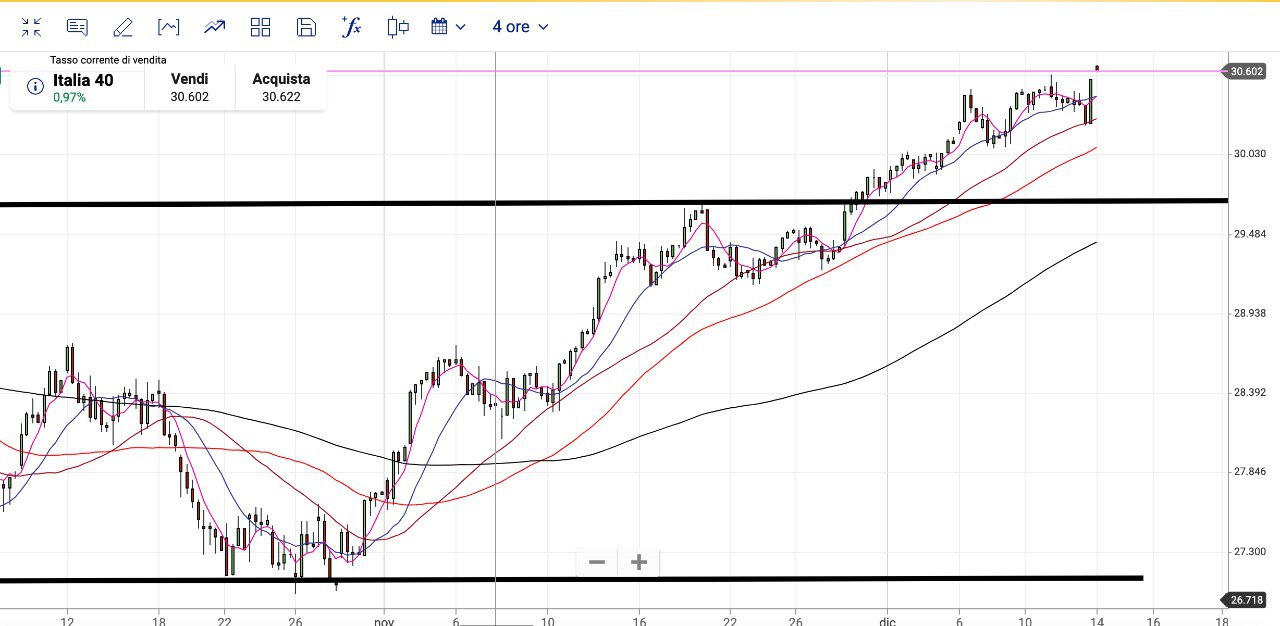Zoom out chart with minus button
This screenshot has width=1280, height=626.
[x=597, y=562]
